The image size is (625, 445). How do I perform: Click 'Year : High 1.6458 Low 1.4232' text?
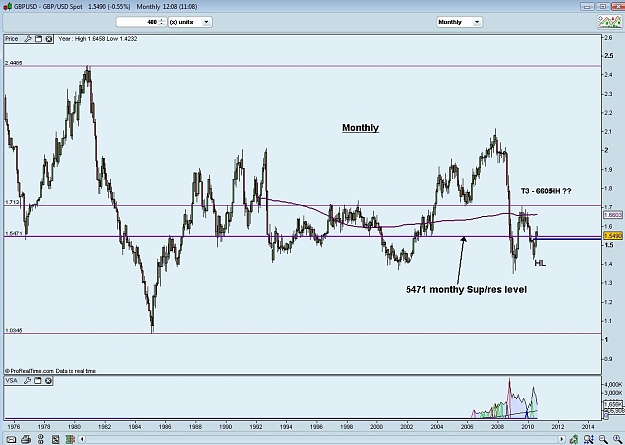point(98,39)
